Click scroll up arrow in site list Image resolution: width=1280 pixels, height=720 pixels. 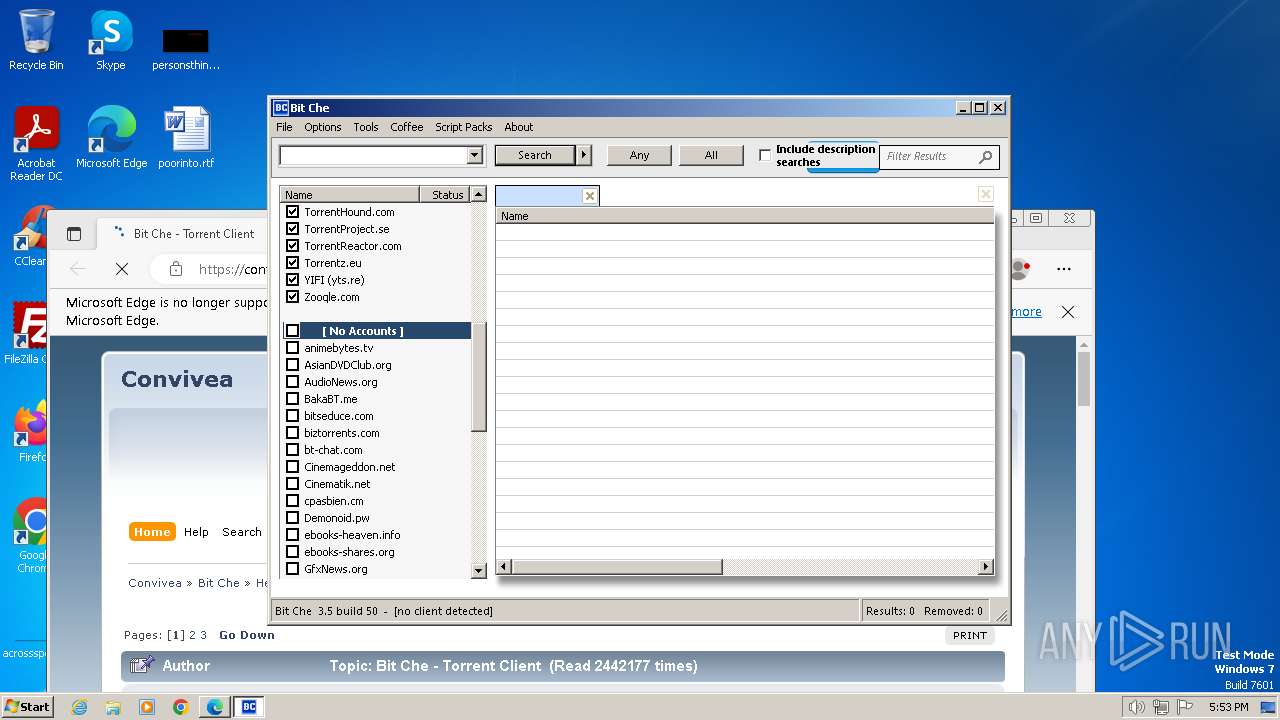click(478, 195)
